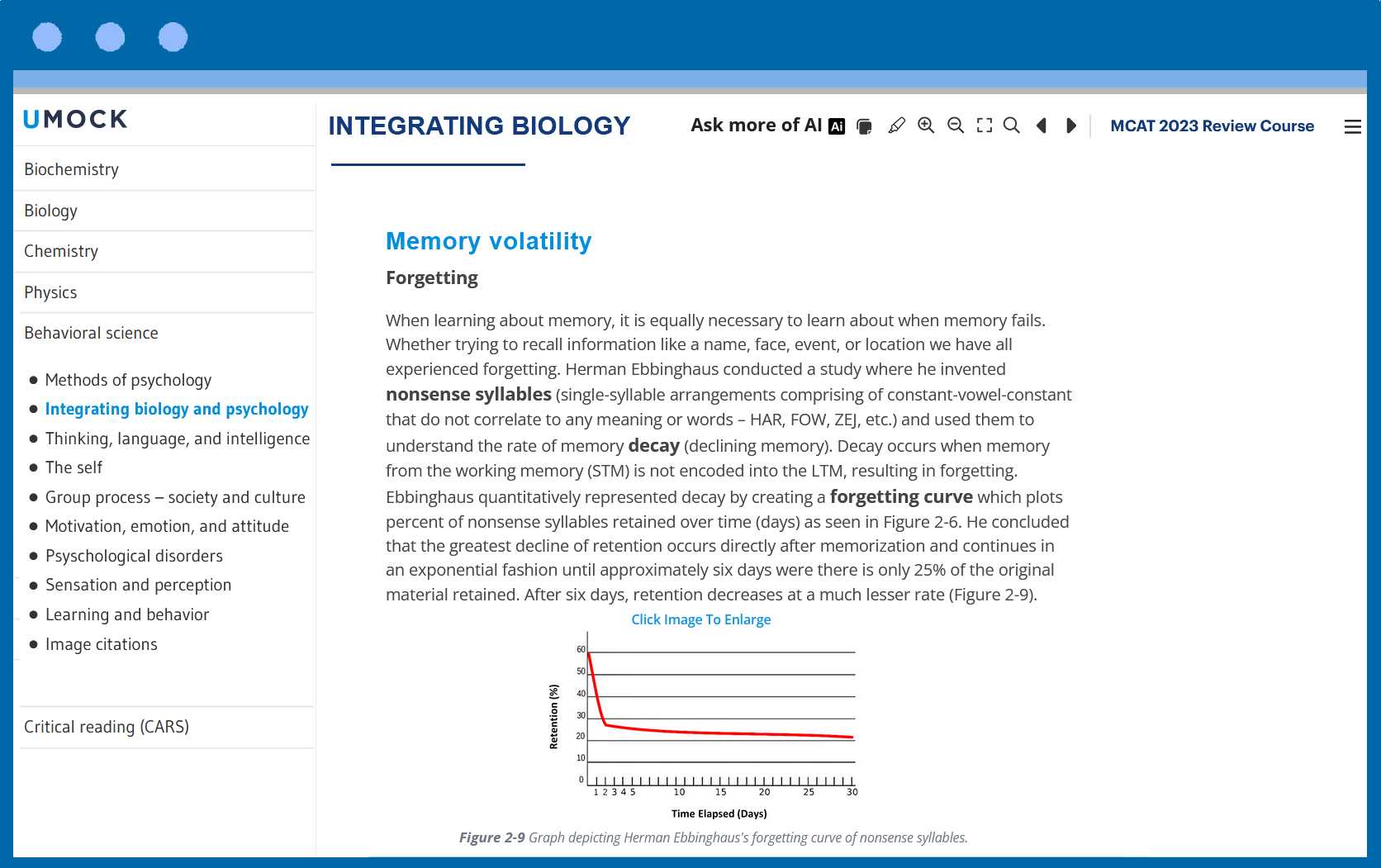Screen dimensions: 1381x868
Task: Expand Critical reading (CARS) section
Action: pyautogui.click(x=107, y=727)
